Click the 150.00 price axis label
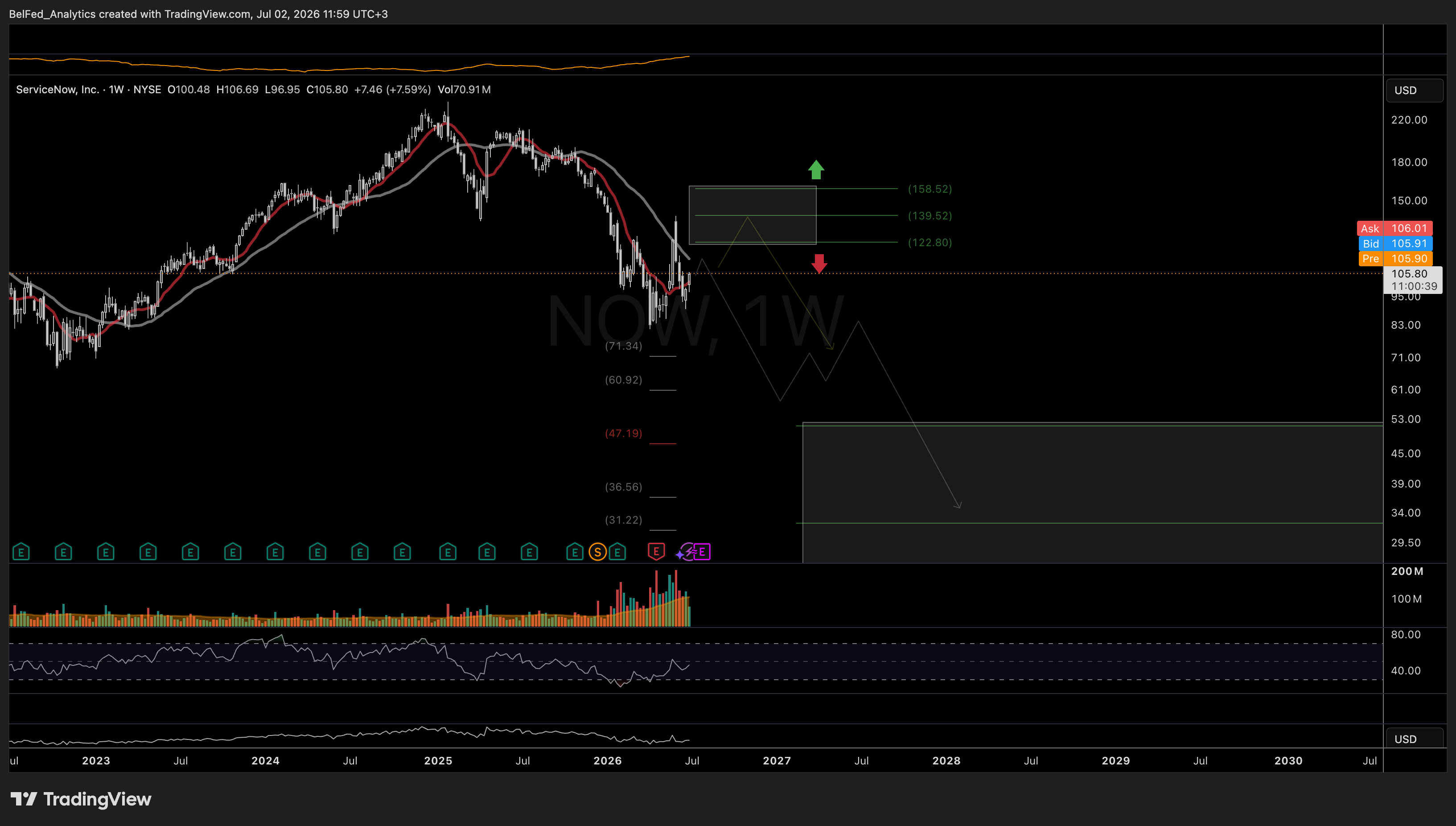This screenshot has height=826, width=1456. tap(1409, 200)
